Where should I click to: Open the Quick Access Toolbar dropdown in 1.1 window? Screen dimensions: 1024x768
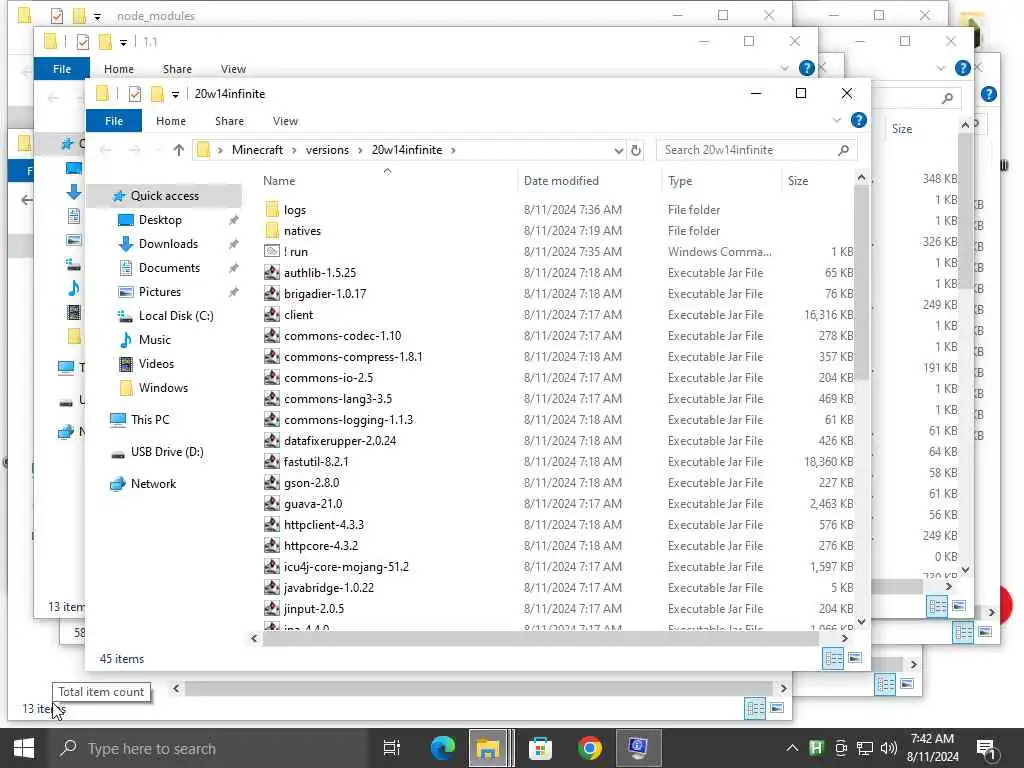[123, 42]
